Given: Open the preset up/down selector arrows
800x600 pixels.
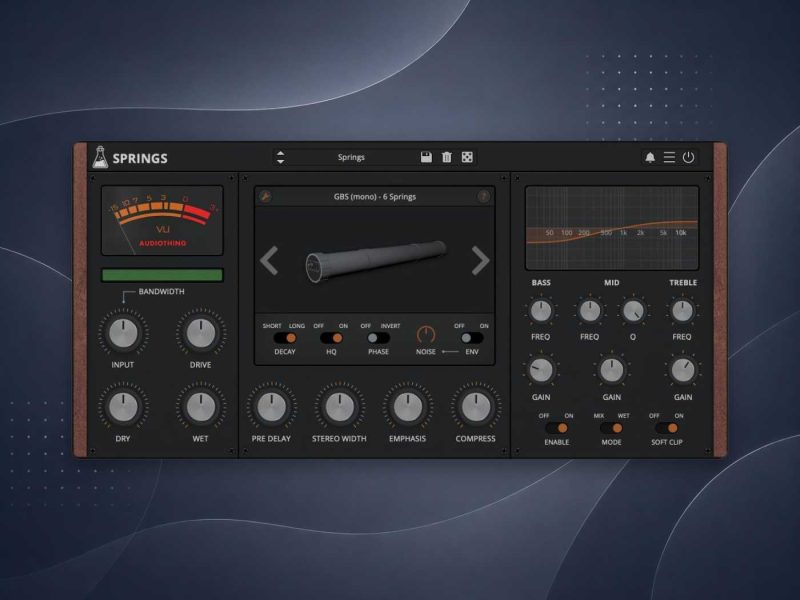Looking at the screenshot, I should [281, 157].
